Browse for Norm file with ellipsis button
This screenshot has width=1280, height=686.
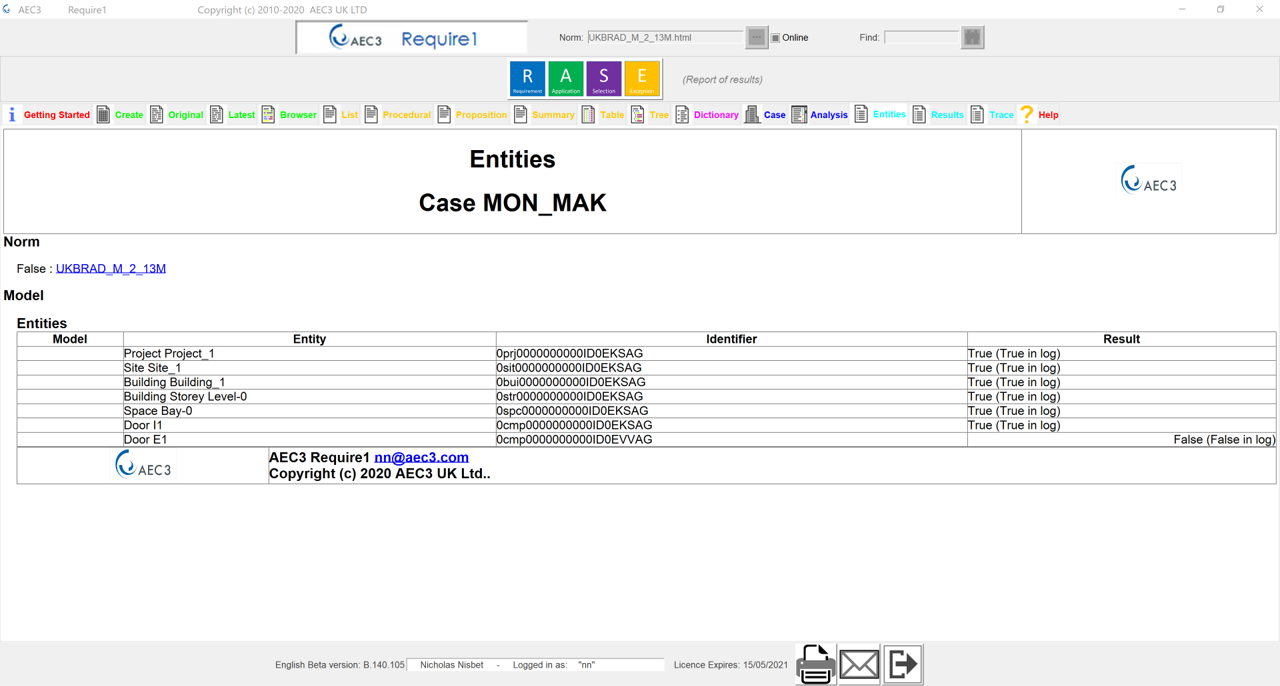[757, 37]
